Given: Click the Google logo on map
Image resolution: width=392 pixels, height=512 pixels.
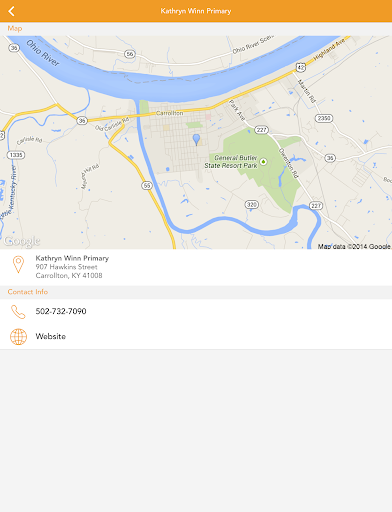Looking at the screenshot, I should pos(22,241).
